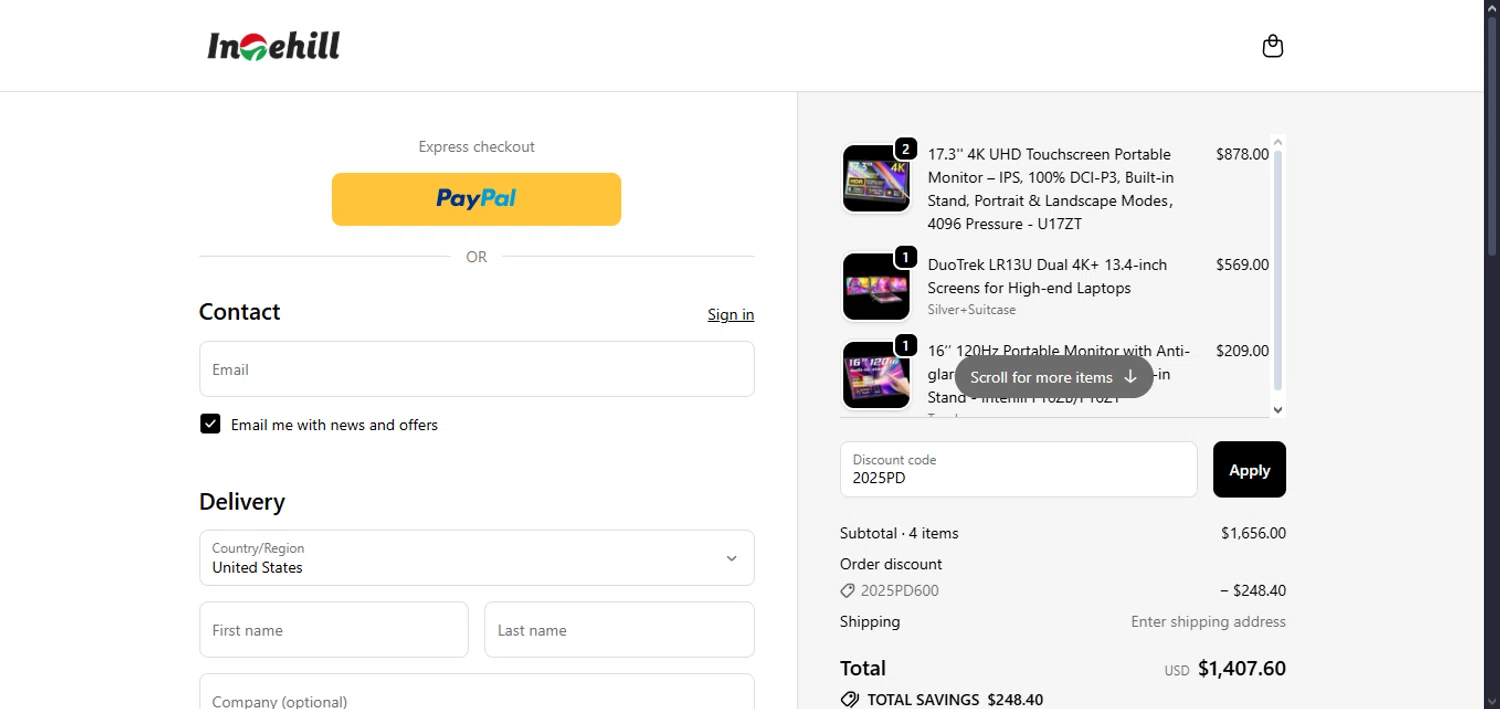Viewport: 1500px width, 709px height.
Task: Focus the First name field
Action: point(334,630)
